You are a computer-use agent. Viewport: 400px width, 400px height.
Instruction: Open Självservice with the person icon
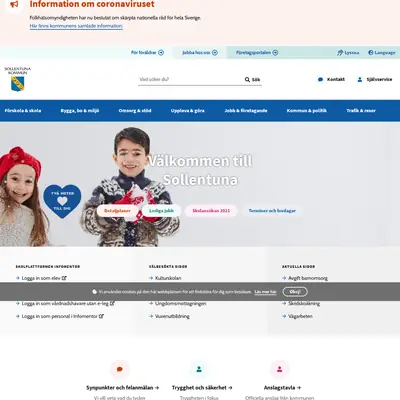pos(375,79)
